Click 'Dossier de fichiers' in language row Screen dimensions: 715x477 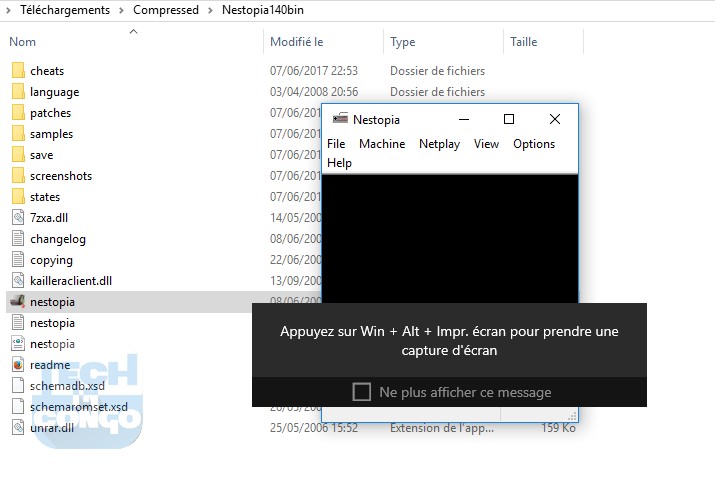tap(437, 92)
